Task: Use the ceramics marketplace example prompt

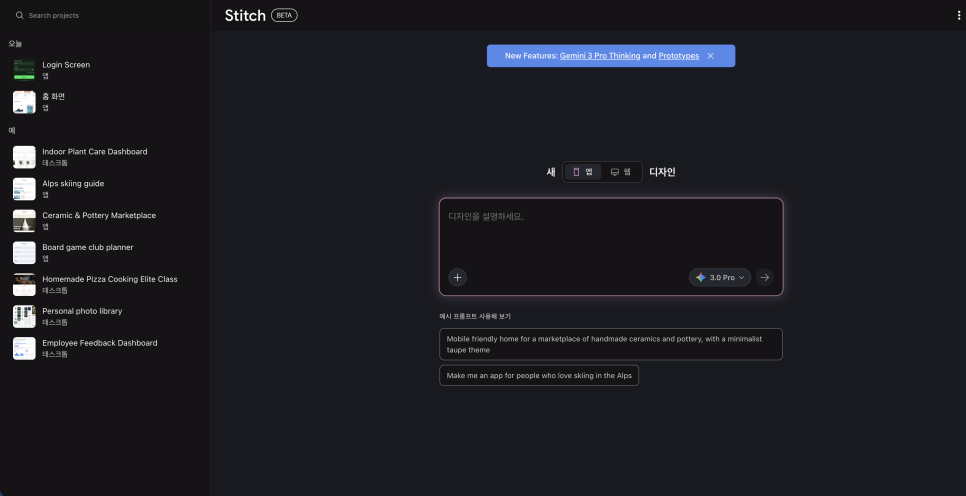Action: 611,344
